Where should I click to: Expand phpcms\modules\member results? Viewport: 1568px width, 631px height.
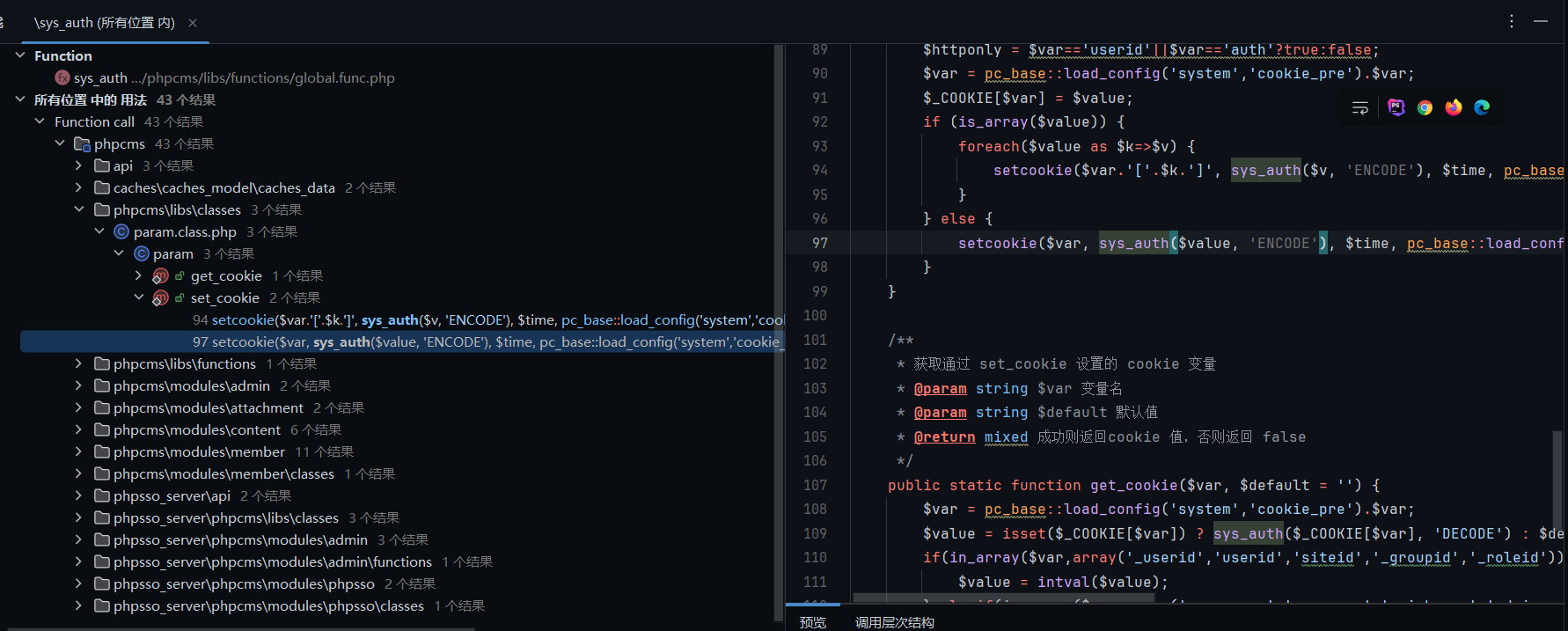[x=79, y=451]
